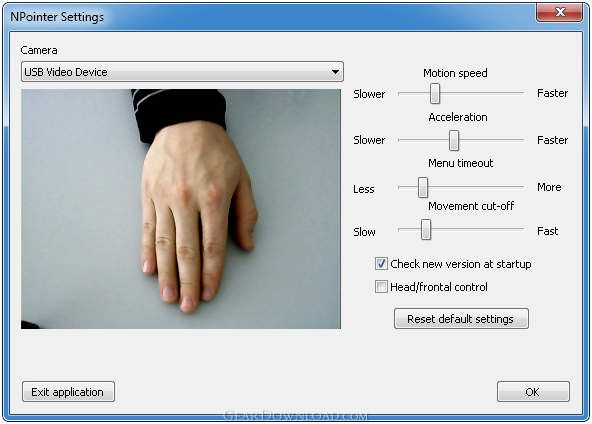The height and width of the screenshot is (424, 592).
Task: Click the Less label of Menu timeout
Action: [364, 189]
